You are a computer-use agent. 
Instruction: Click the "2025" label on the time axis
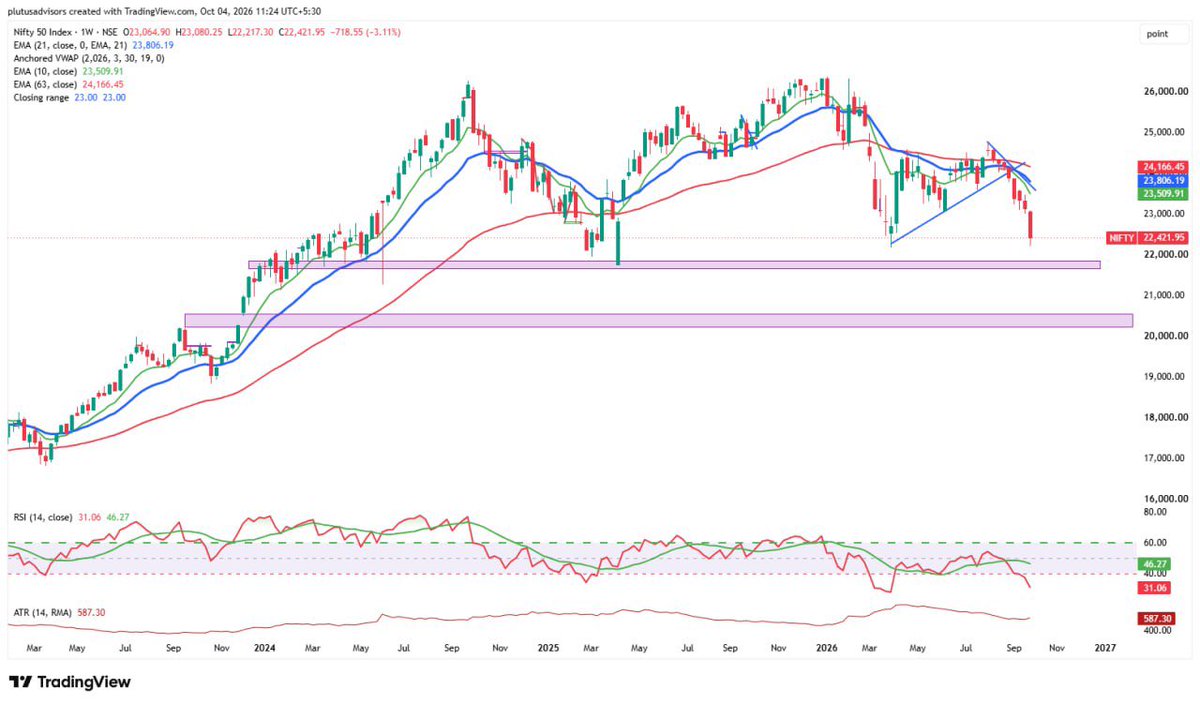click(x=547, y=648)
